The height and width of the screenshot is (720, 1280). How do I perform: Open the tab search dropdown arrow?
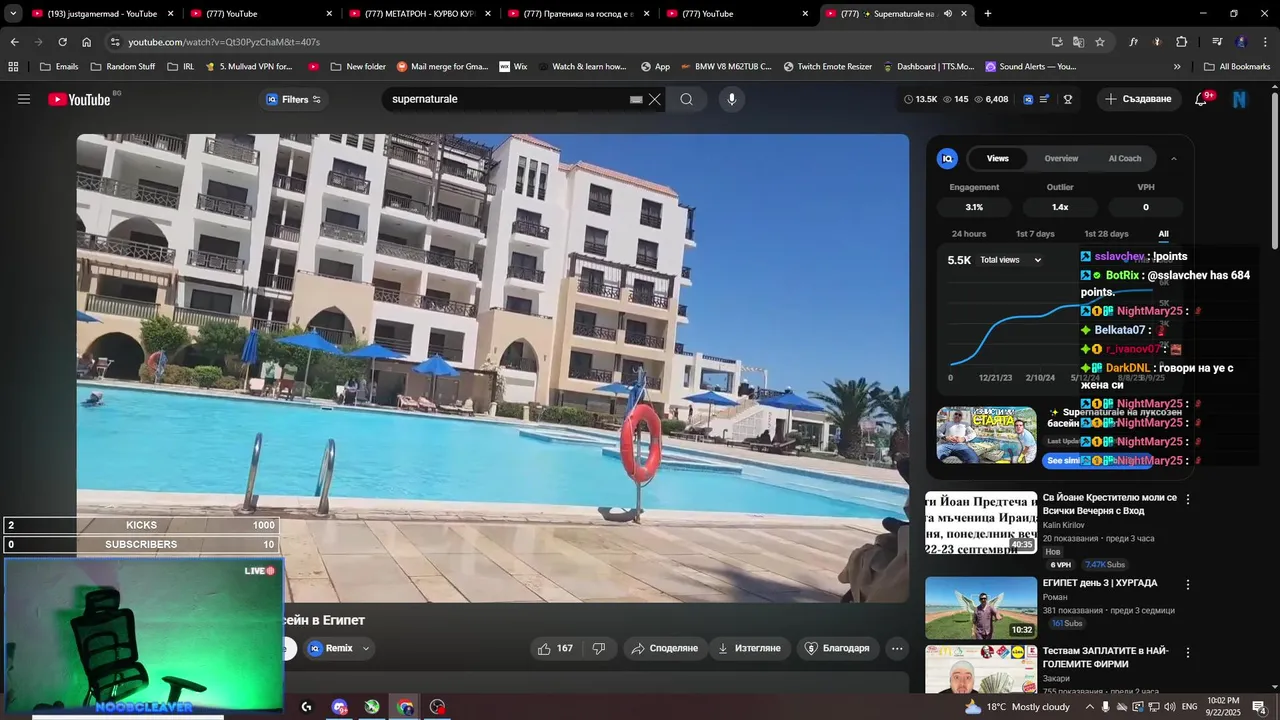point(13,14)
